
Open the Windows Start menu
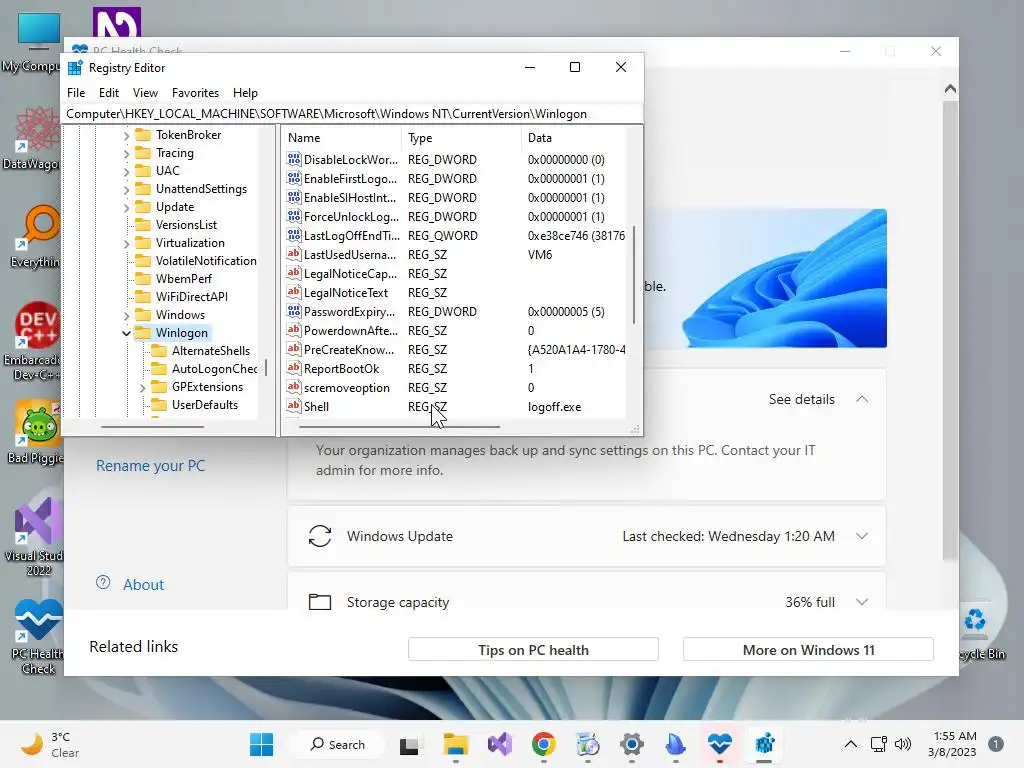click(261, 744)
